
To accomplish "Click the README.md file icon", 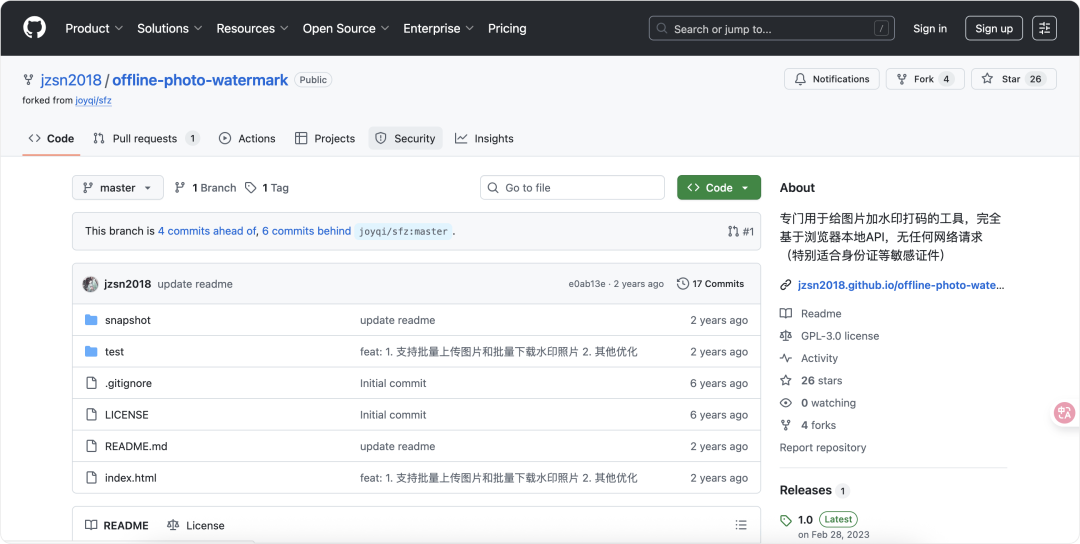I will click(91, 446).
